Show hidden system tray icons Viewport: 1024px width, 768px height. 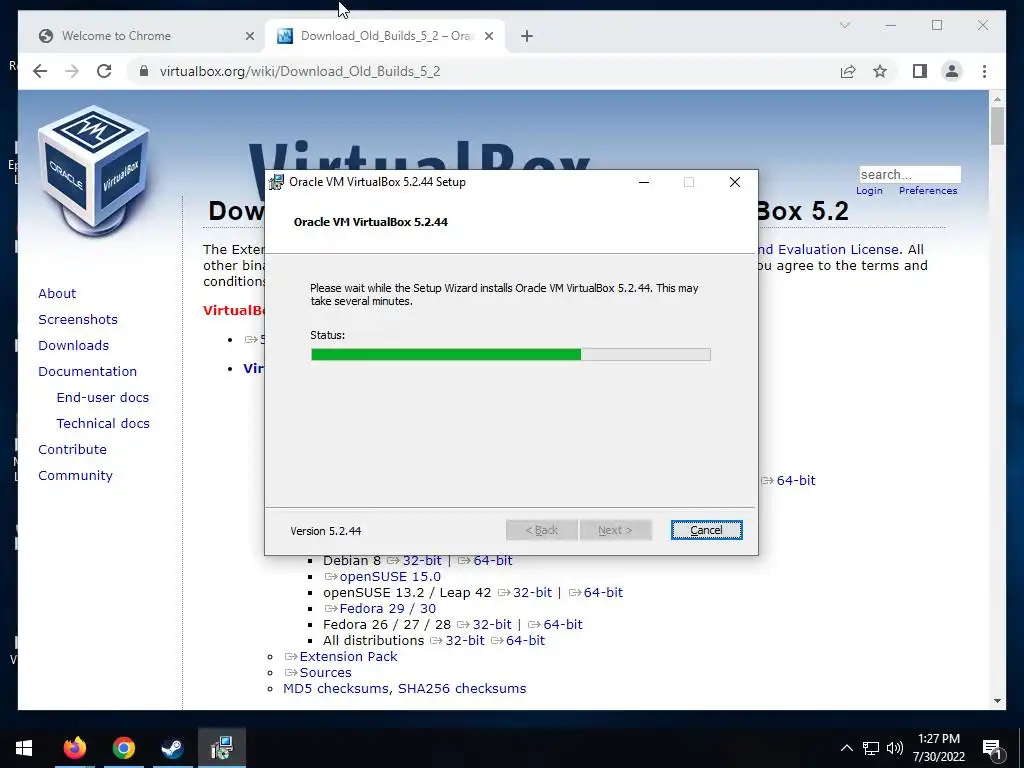point(846,748)
